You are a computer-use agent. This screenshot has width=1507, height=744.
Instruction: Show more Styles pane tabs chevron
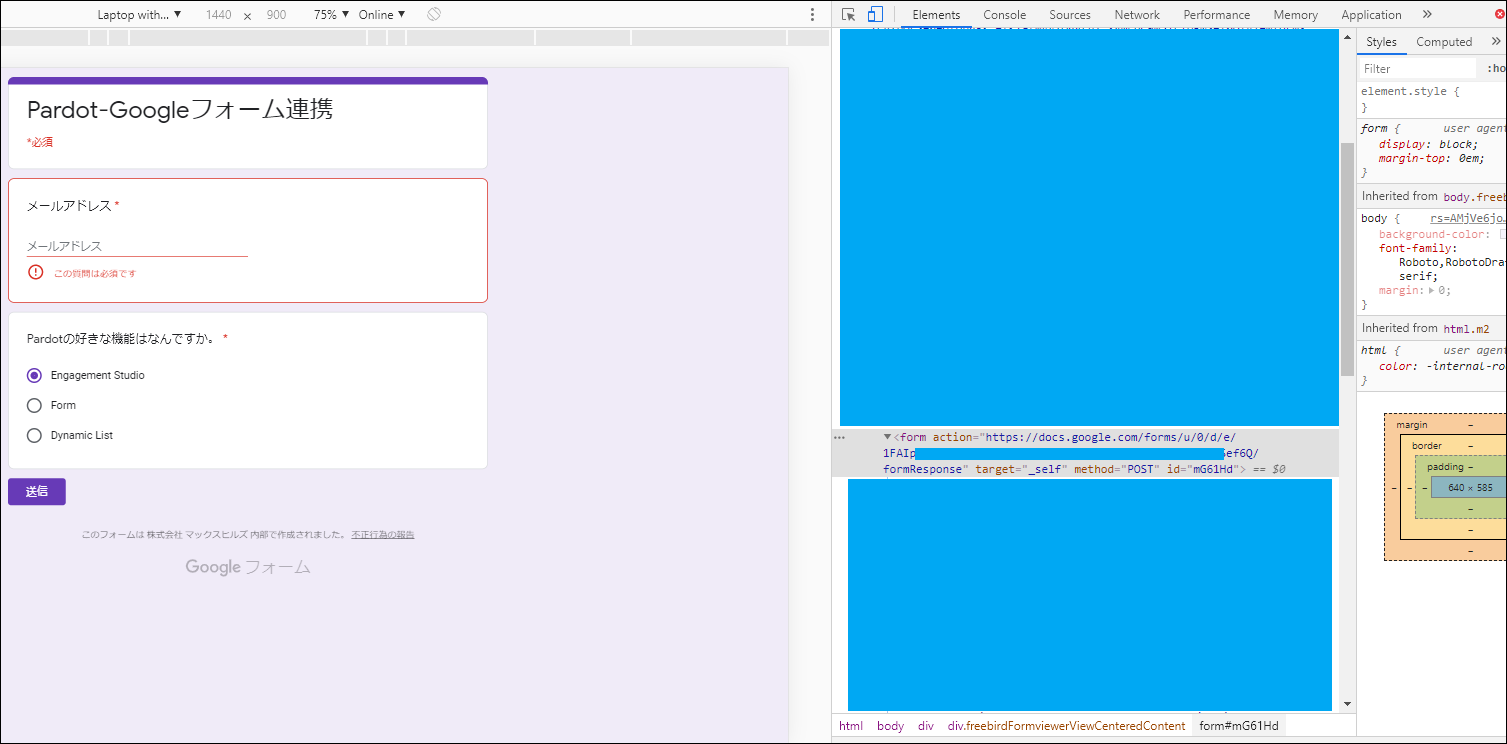click(1496, 42)
